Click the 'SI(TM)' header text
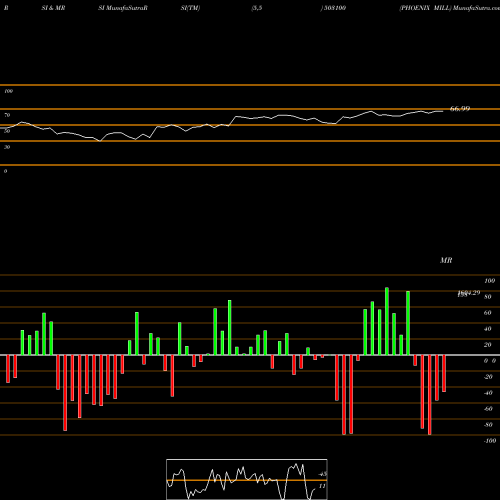 (190, 8)
